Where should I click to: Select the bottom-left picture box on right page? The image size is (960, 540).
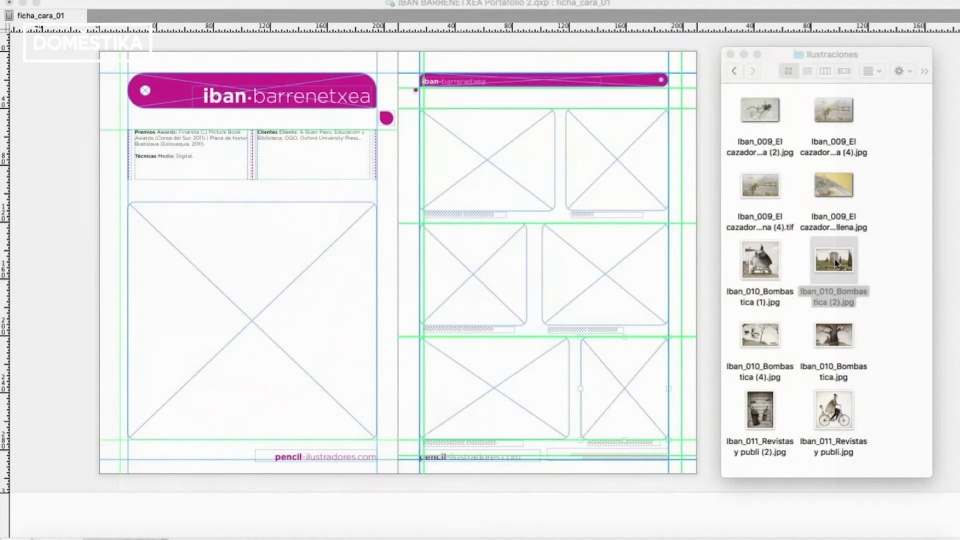tap(496, 388)
